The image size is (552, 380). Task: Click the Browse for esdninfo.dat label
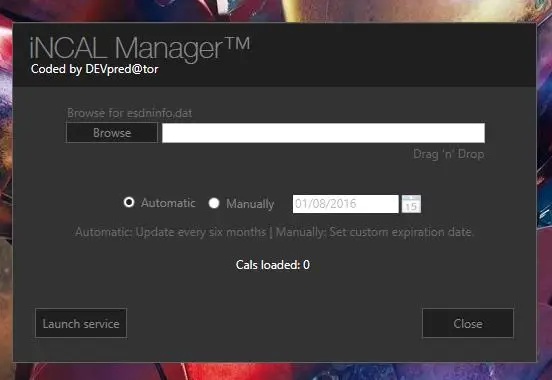[130, 113]
